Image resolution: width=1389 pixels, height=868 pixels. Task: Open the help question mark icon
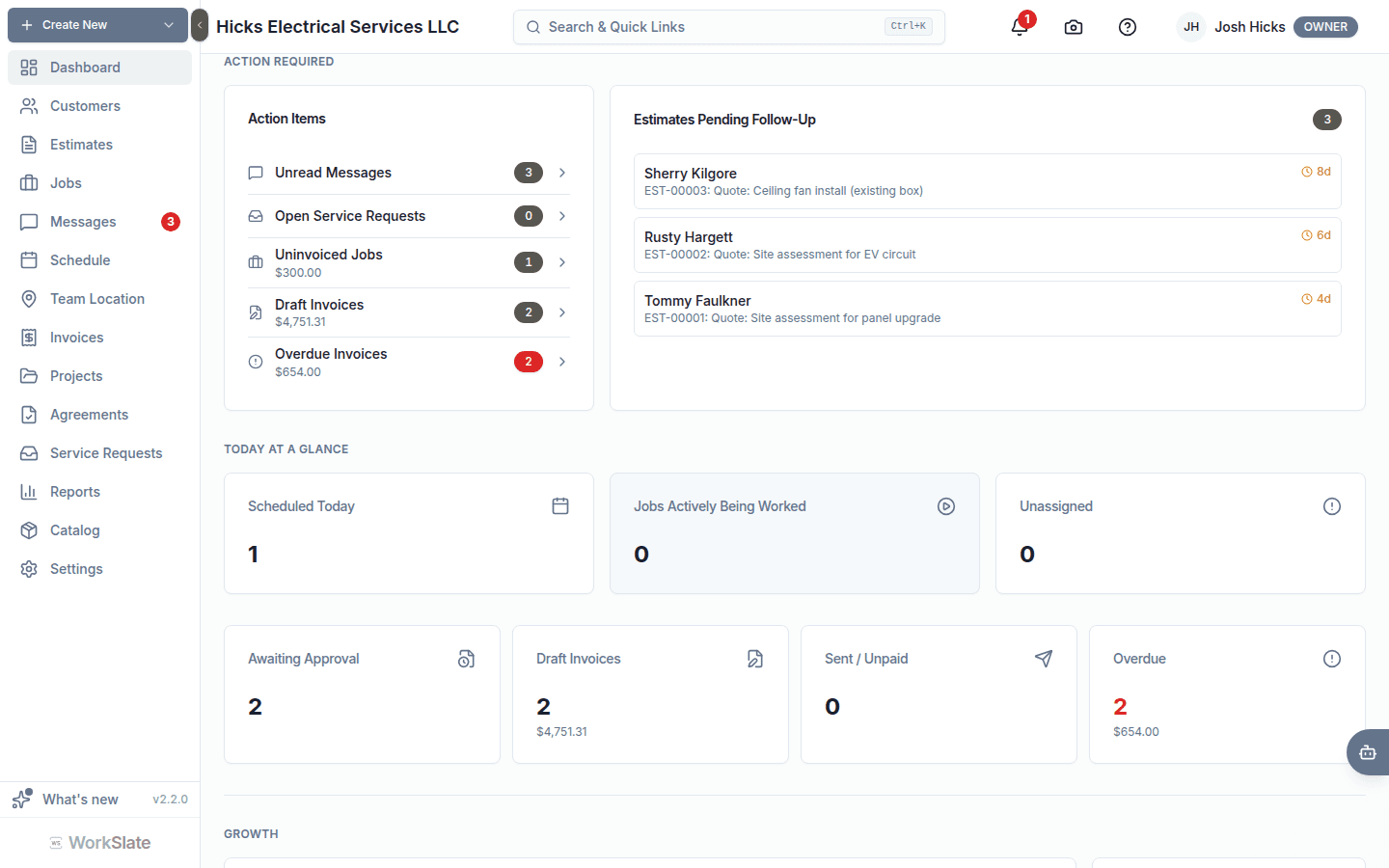pos(1128,27)
